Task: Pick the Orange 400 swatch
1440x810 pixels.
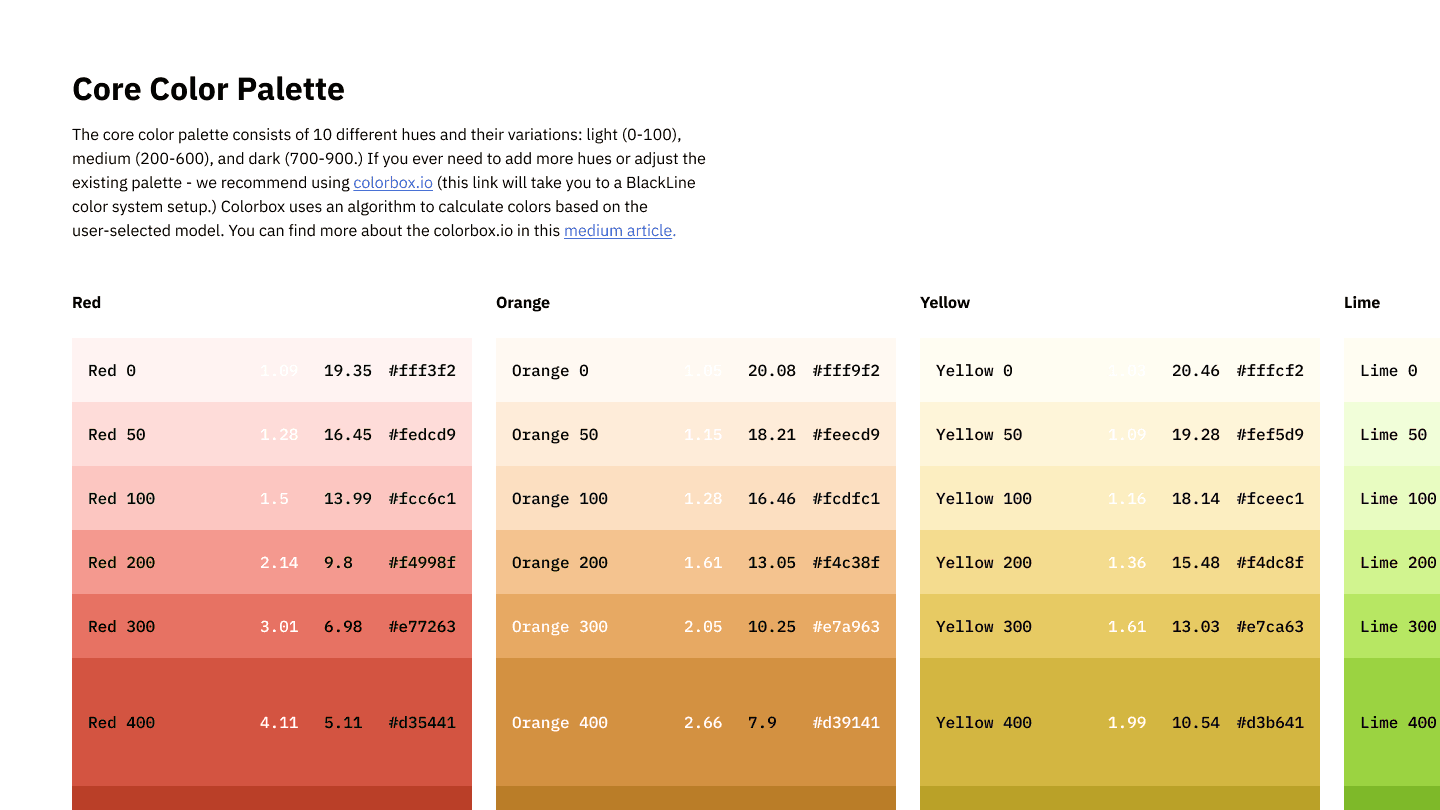Action: [x=696, y=722]
